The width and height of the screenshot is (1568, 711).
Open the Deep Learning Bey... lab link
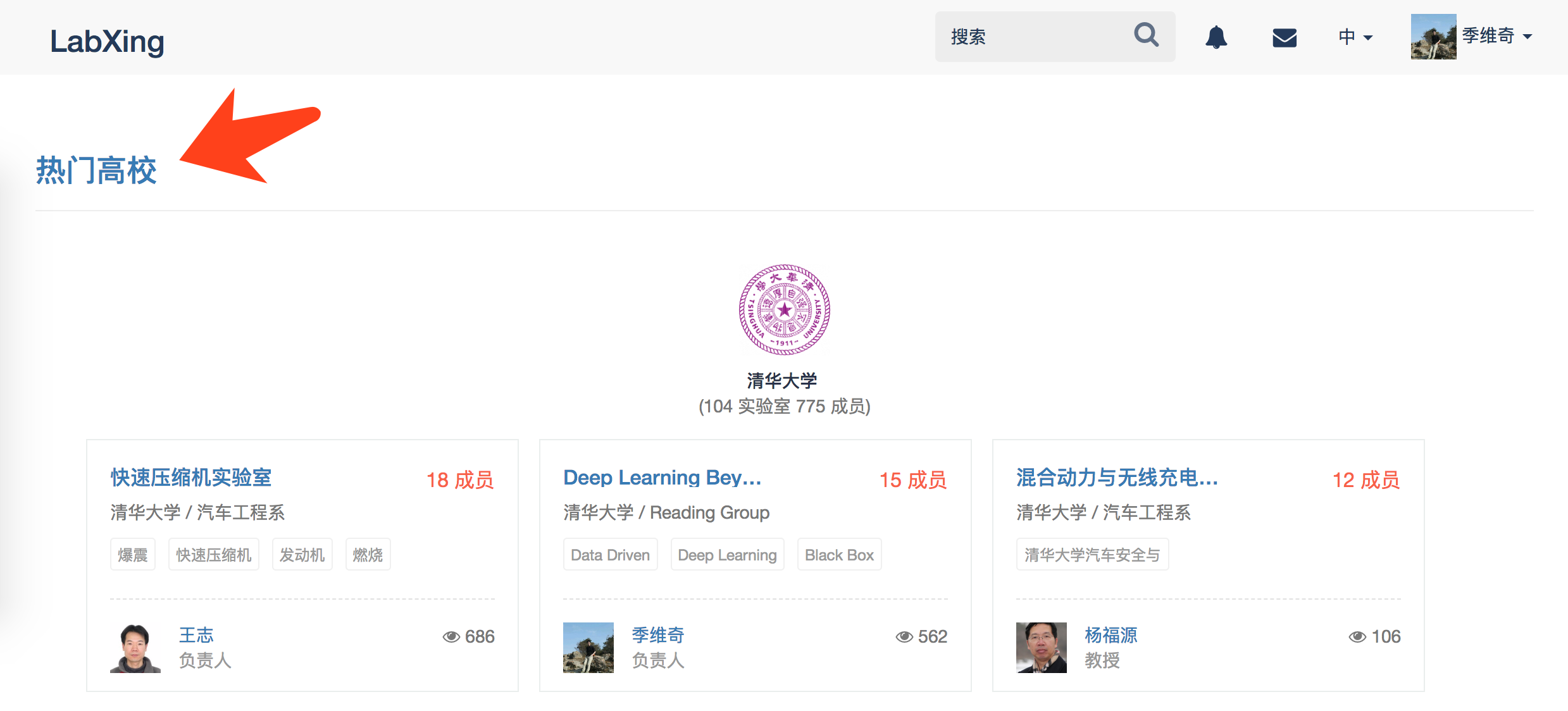(x=663, y=478)
